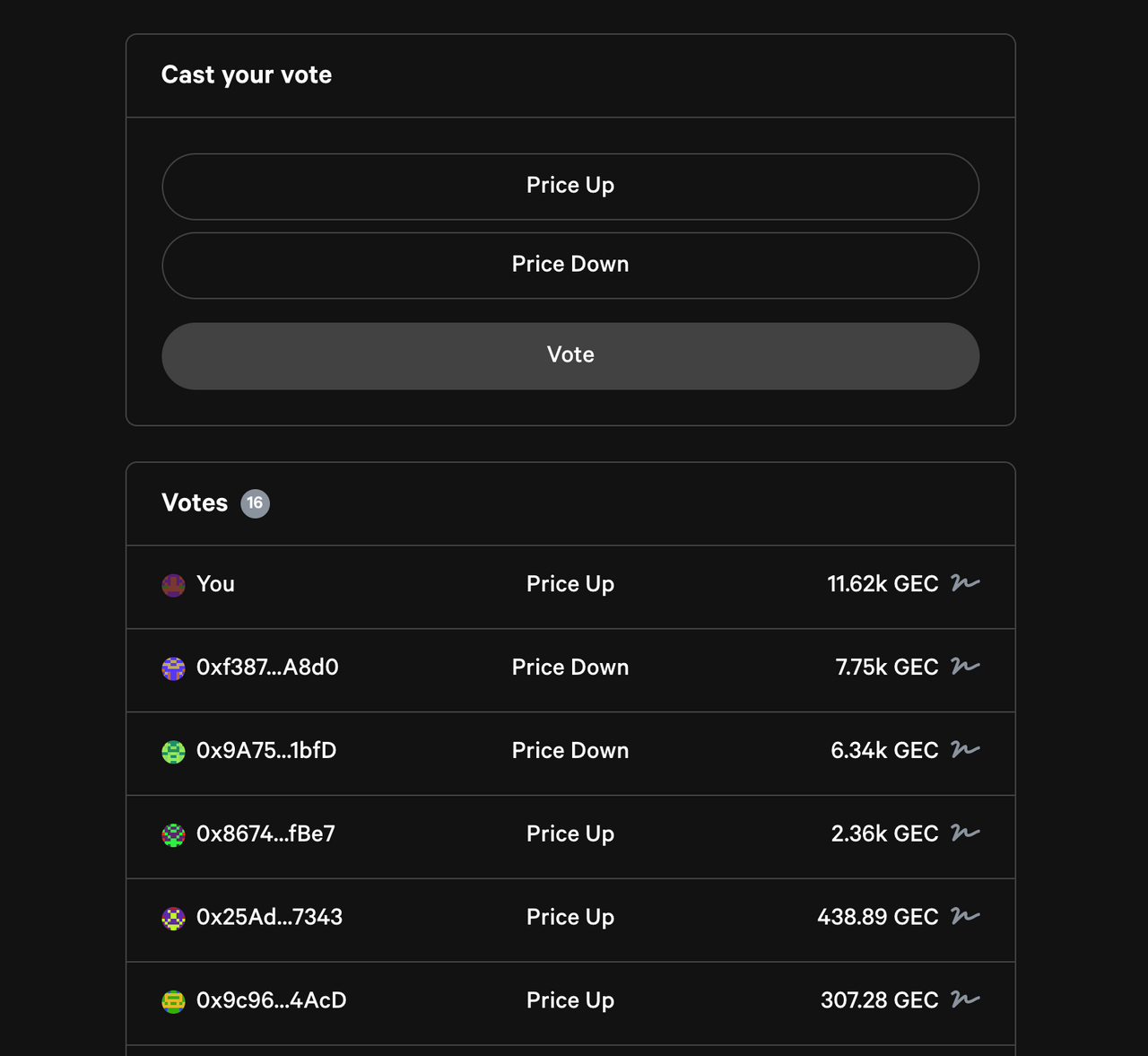Screen dimensions: 1148x1056
Task: Click avatar of voter 0x25Ad...7343
Action: pos(173,919)
